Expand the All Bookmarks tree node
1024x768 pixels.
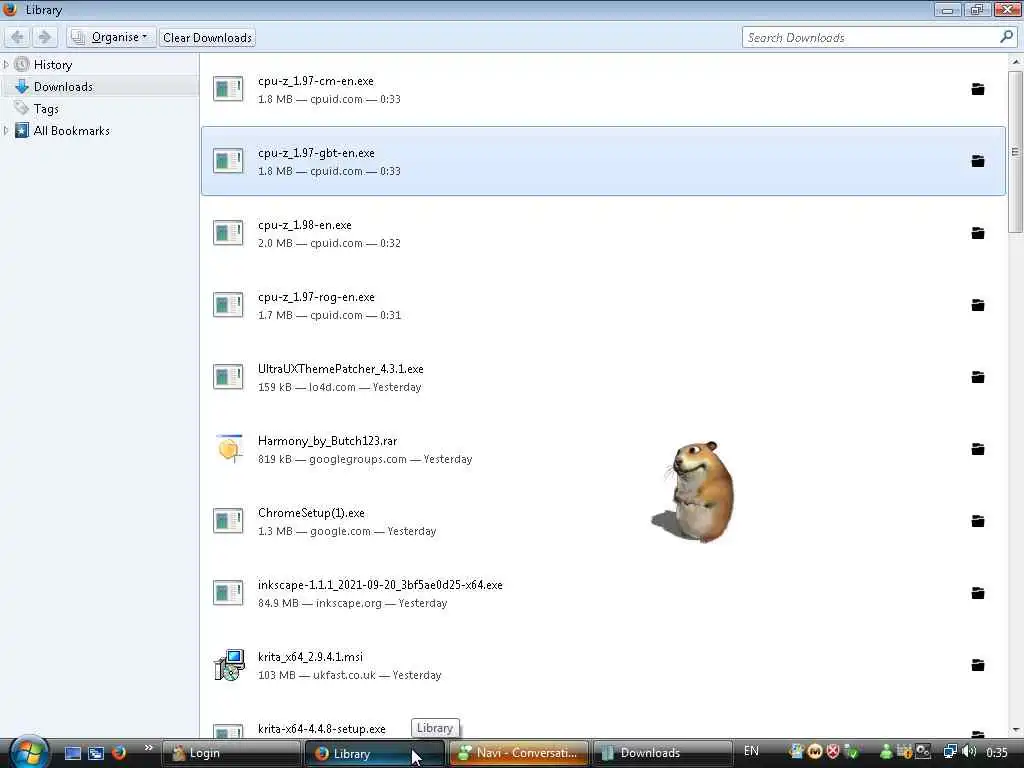(x=6, y=131)
